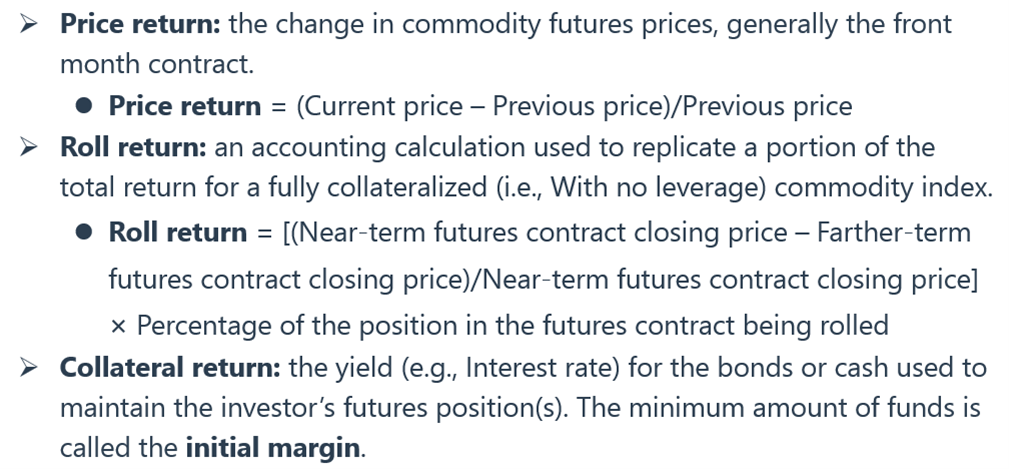Click the arrow bullet before Roll return

tap(30, 148)
